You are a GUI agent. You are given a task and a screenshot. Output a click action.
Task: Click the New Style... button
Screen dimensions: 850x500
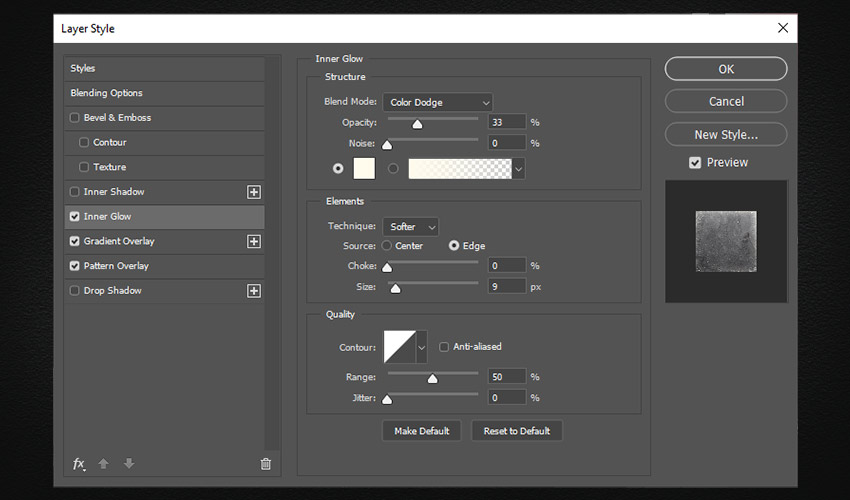coord(725,134)
